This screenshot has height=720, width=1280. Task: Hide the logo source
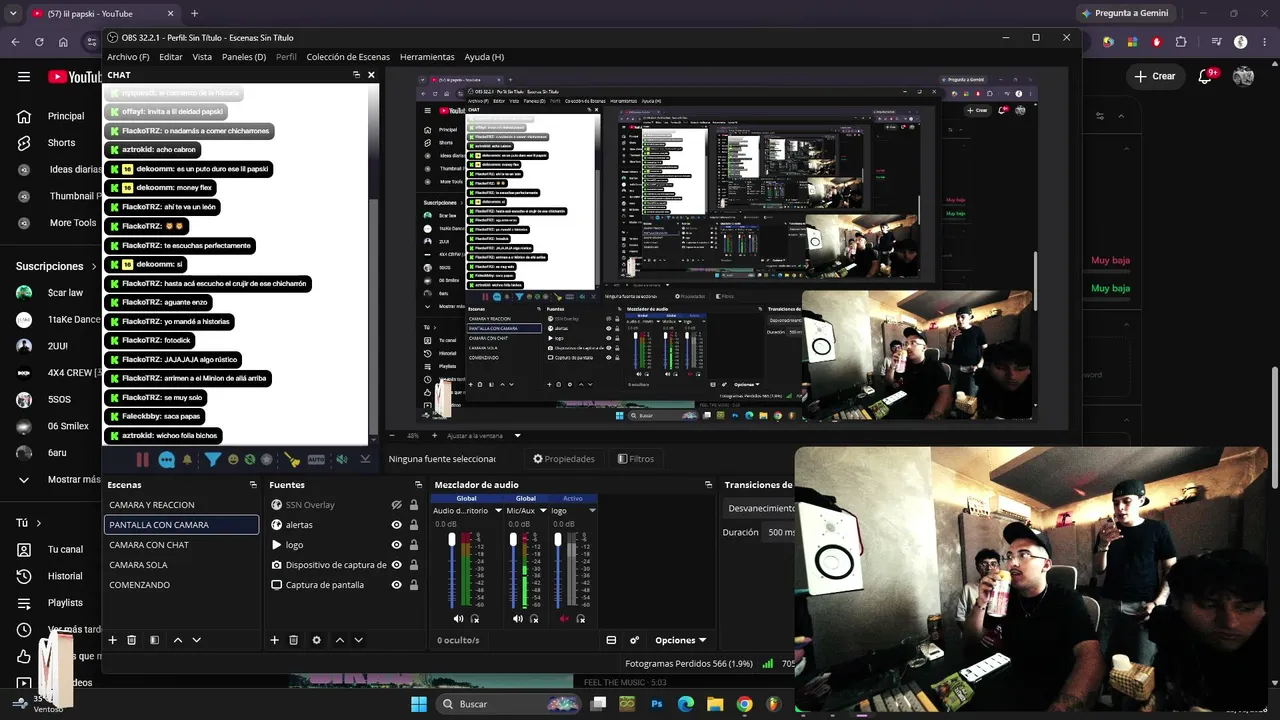point(396,545)
